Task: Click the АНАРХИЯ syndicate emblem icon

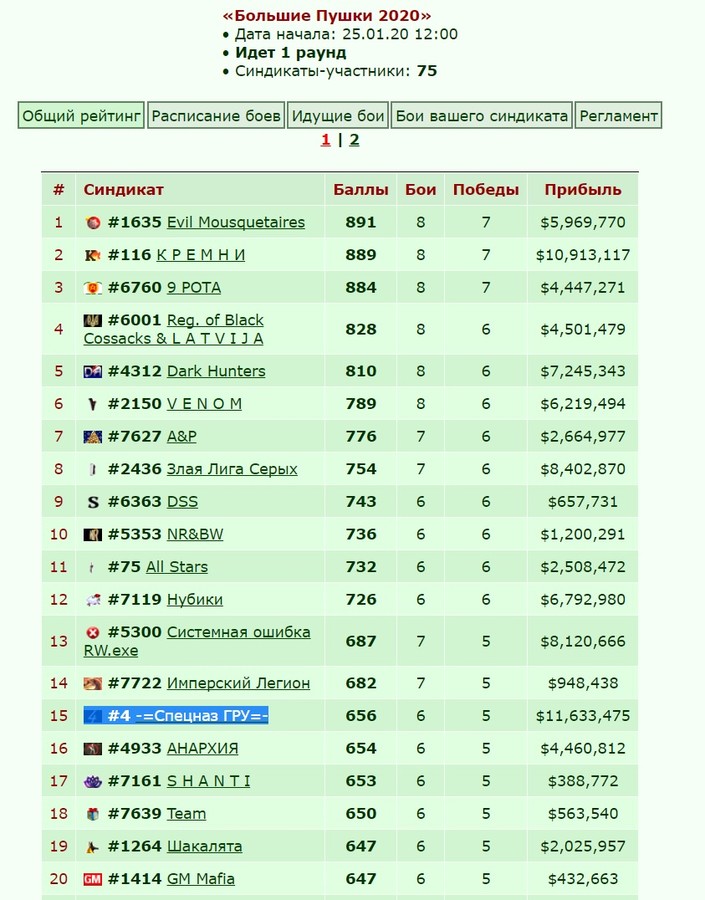Action: pyautogui.click(x=92, y=749)
